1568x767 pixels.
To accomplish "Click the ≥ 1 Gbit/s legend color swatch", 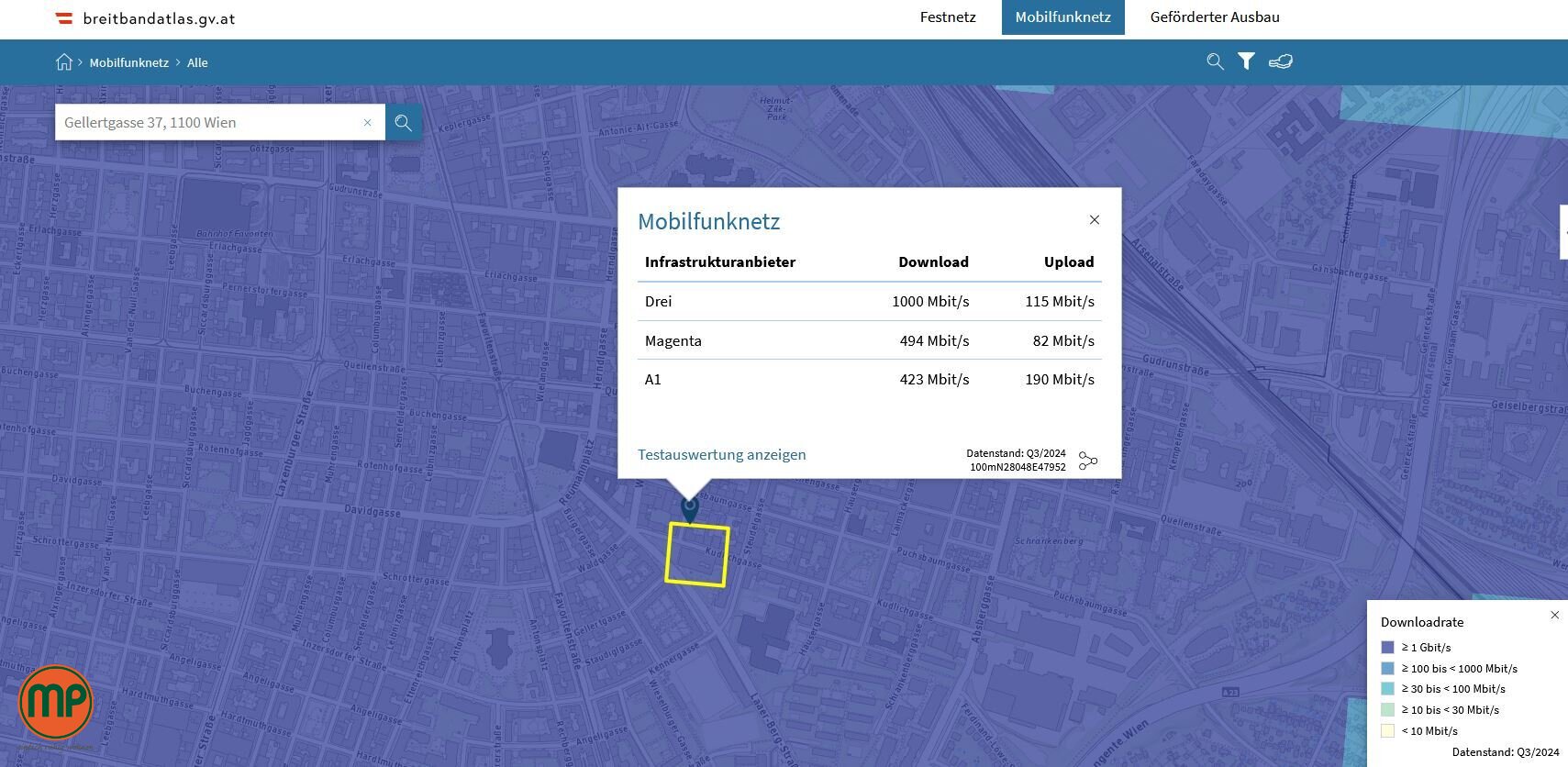I will tap(1387, 648).
